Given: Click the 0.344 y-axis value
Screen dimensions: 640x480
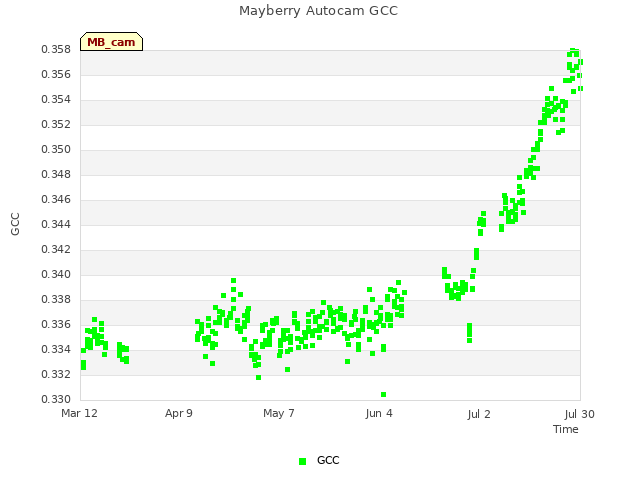Looking at the screenshot, I should [x=56, y=224].
